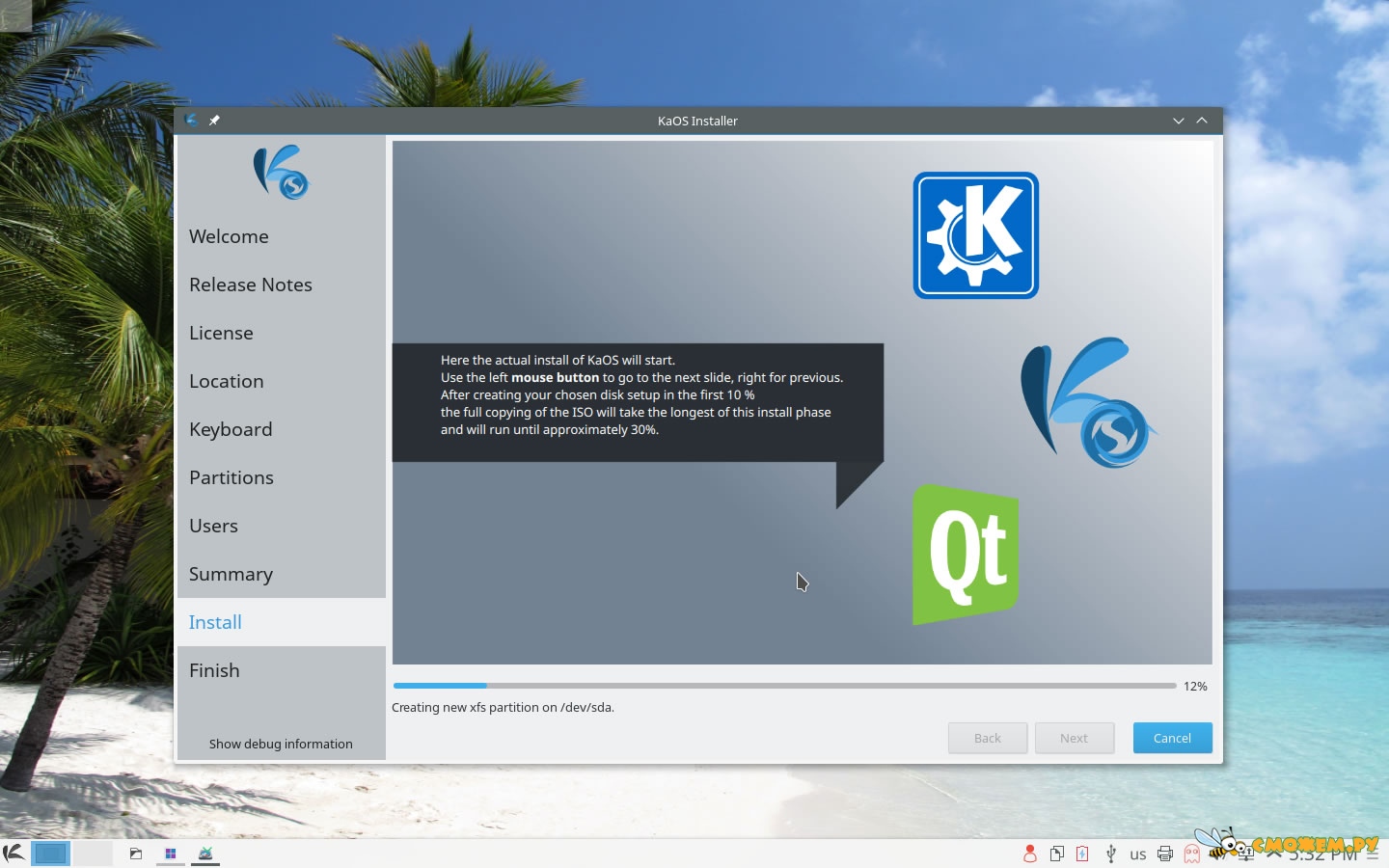This screenshot has width=1389, height=868.
Task: Select the Partitions step
Action: click(x=282, y=477)
